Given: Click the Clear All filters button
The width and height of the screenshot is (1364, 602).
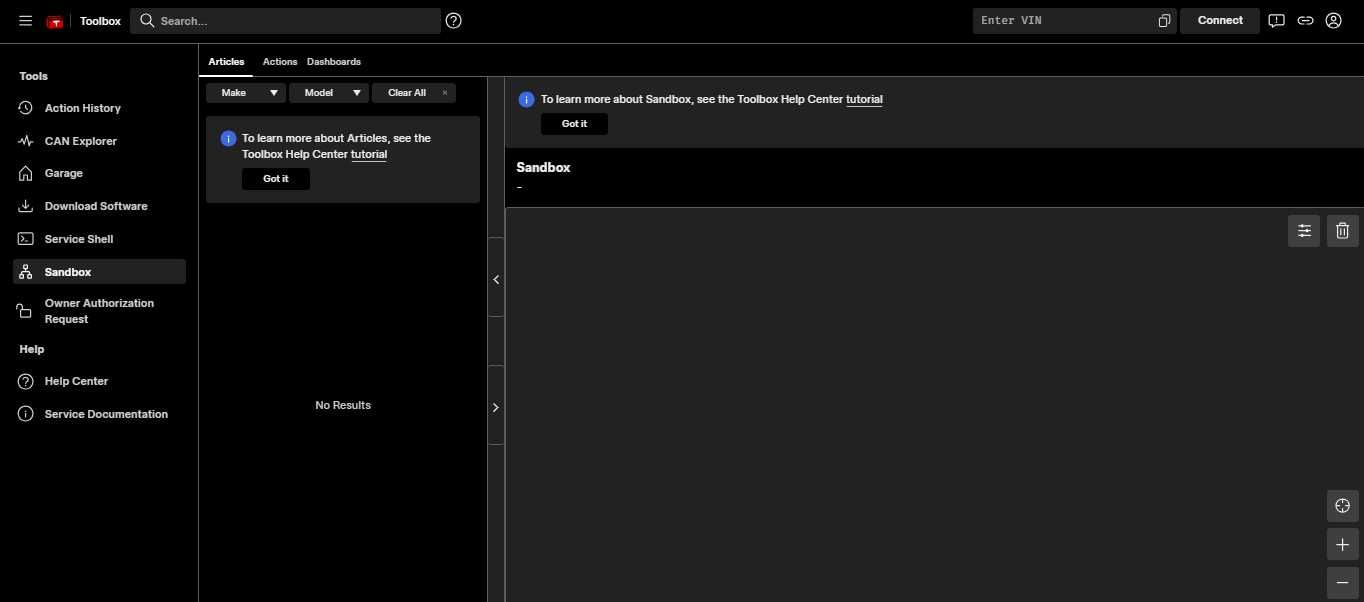Looking at the screenshot, I should pyautogui.click(x=414, y=93).
